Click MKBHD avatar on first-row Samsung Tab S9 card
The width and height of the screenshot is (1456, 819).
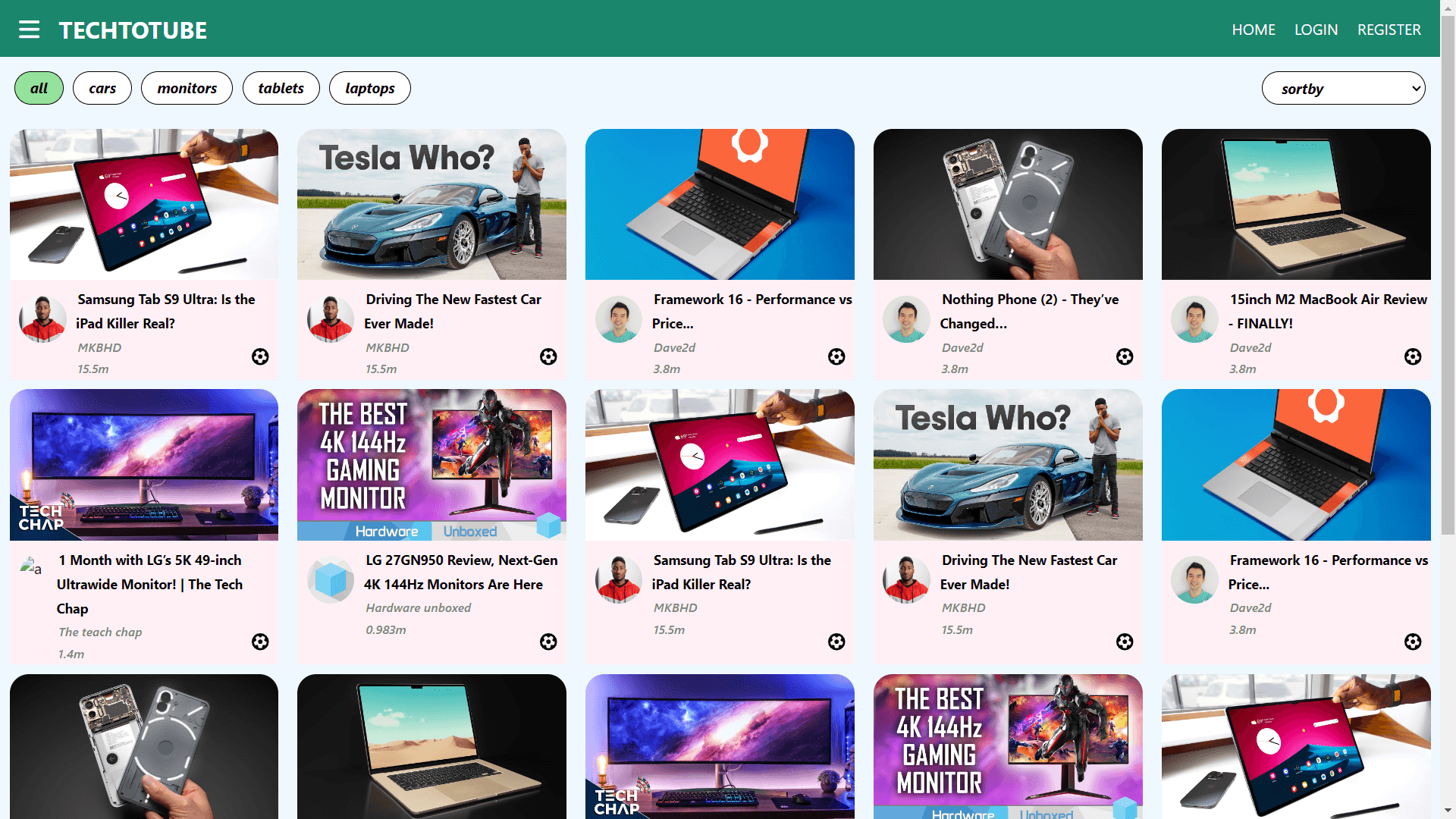pos(42,319)
